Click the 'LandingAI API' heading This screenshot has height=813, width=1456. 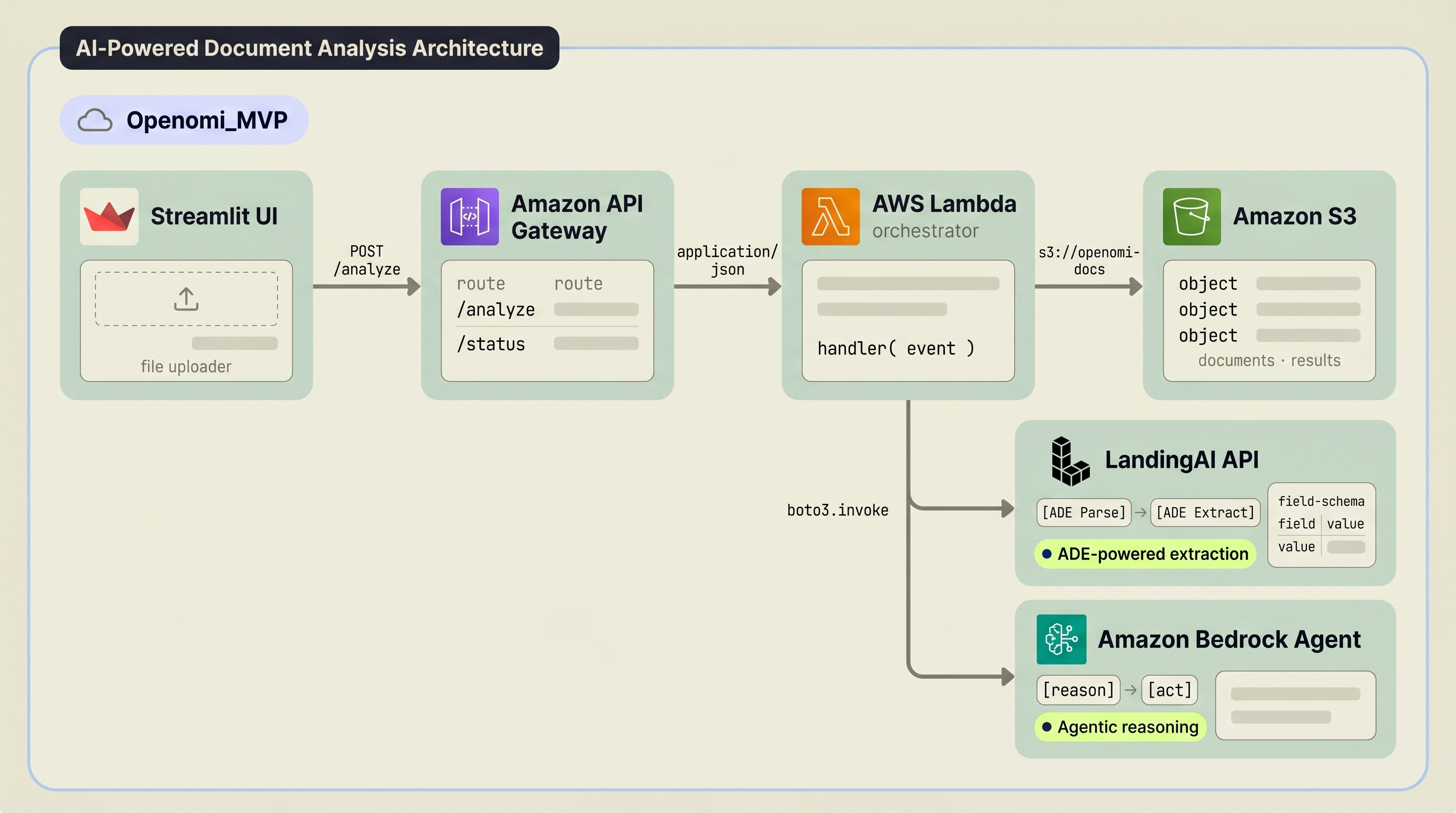(x=1182, y=459)
